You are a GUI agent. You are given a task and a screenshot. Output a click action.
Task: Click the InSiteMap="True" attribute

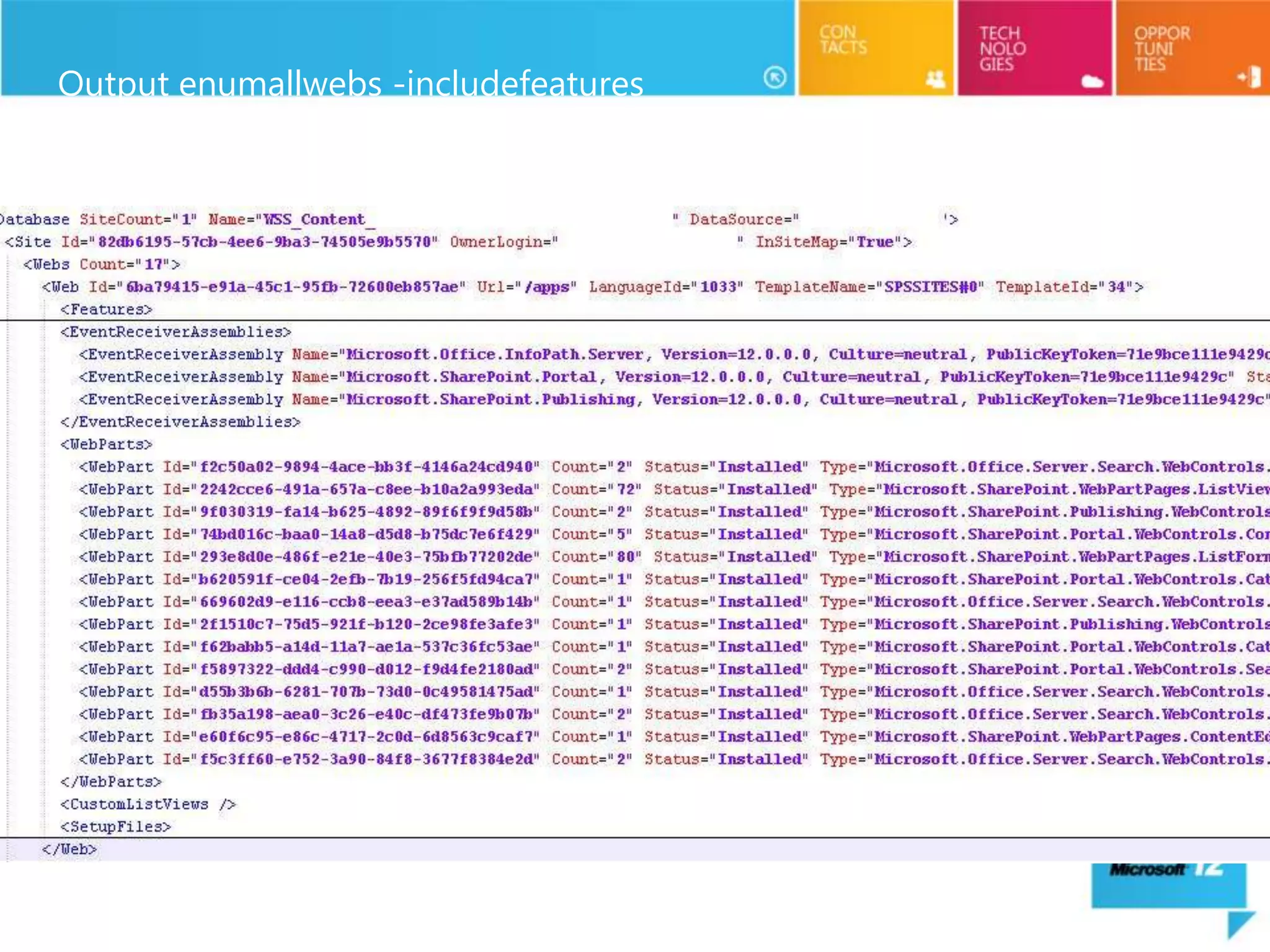click(x=828, y=242)
